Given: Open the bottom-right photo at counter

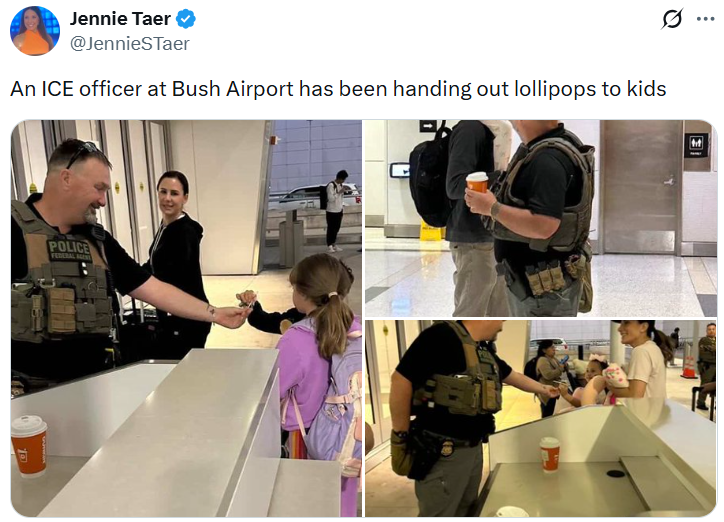Looking at the screenshot, I should [x=541, y=418].
